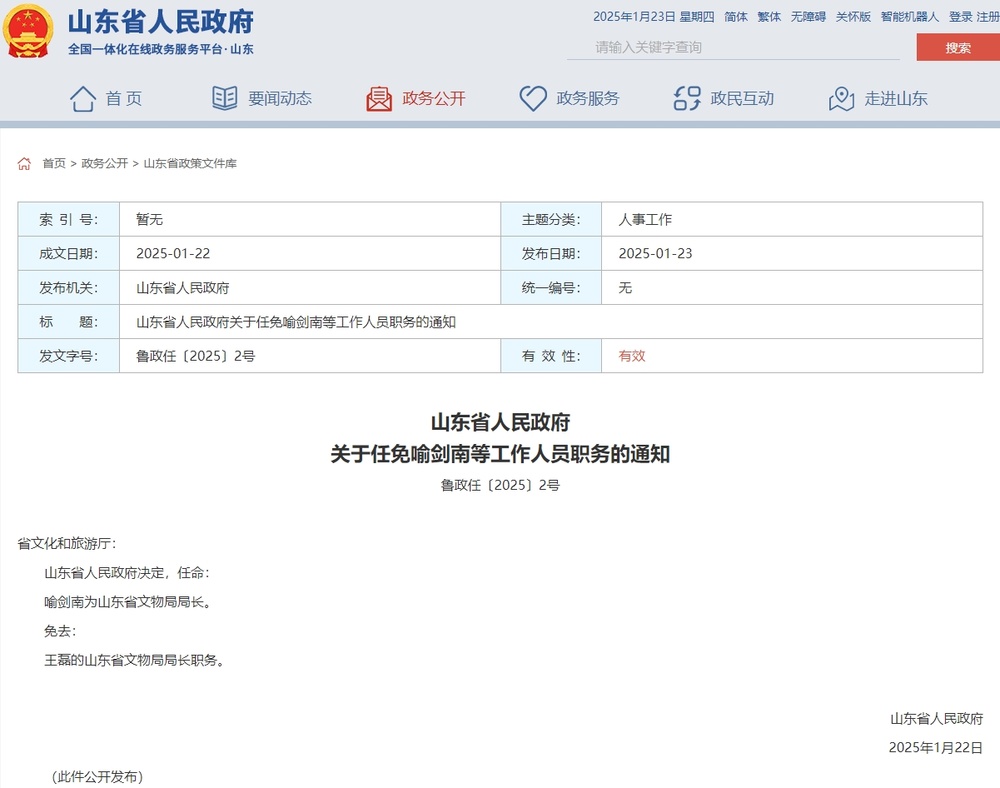Click the arrows icon beside 政民互动

pyautogui.click(x=687, y=98)
